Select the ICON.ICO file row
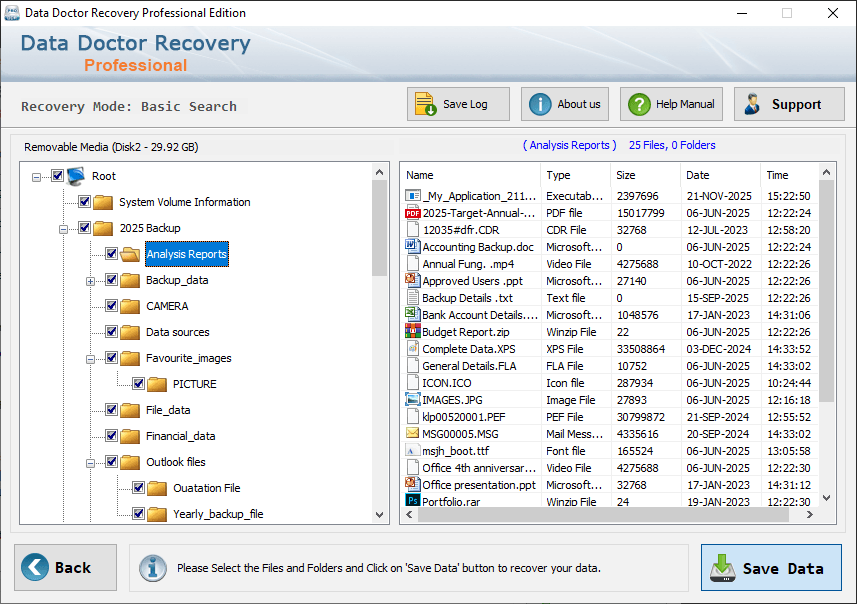The height and width of the screenshot is (604, 857). click(x=609, y=383)
